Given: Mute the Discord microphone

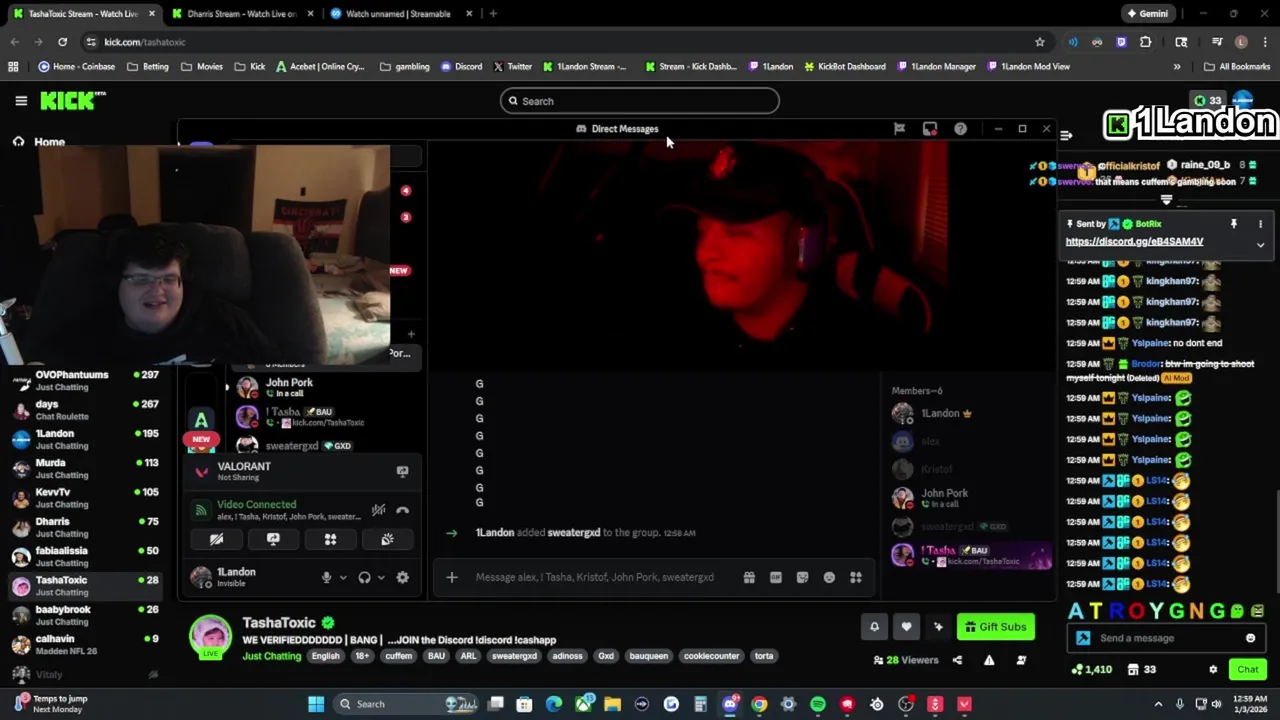Looking at the screenshot, I should click(x=326, y=577).
